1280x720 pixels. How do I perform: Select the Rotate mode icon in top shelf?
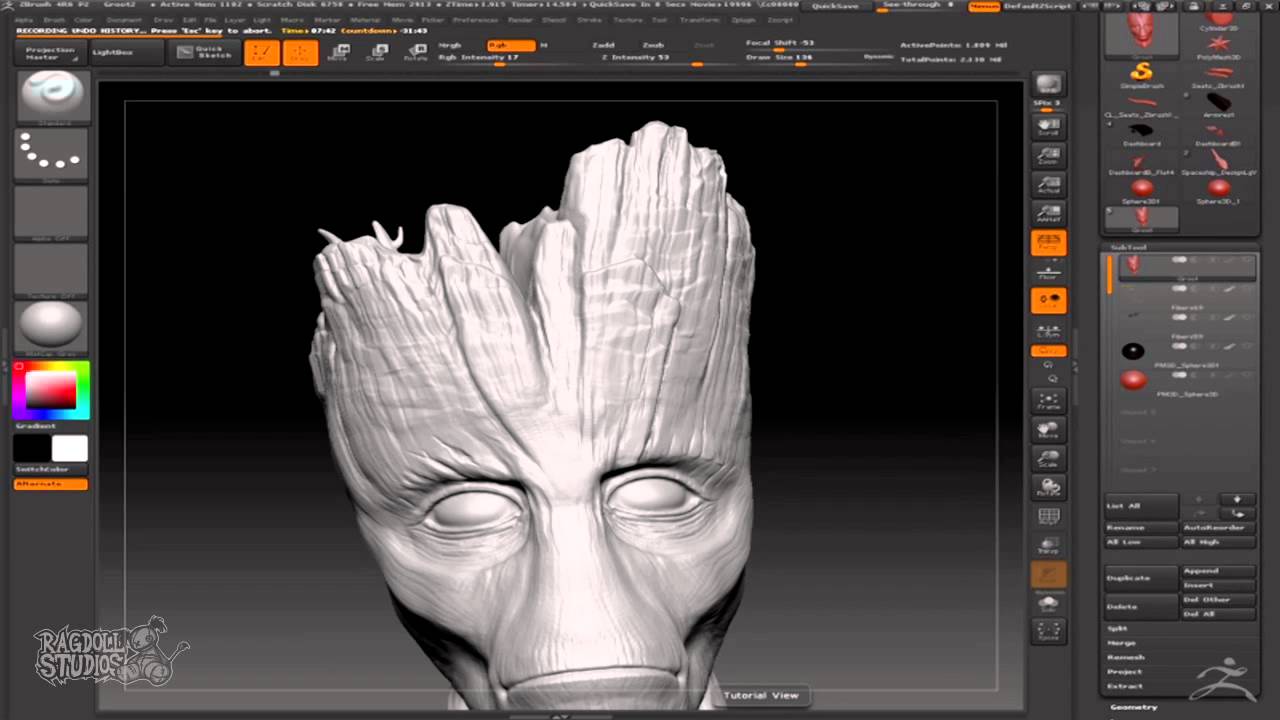click(415, 53)
